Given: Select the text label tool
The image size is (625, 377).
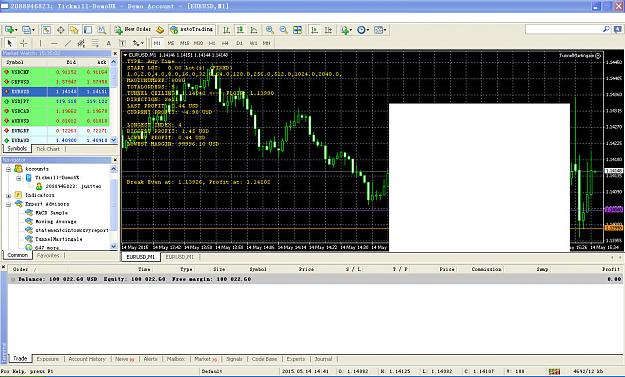Looking at the screenshot, I should pos(122,43).
